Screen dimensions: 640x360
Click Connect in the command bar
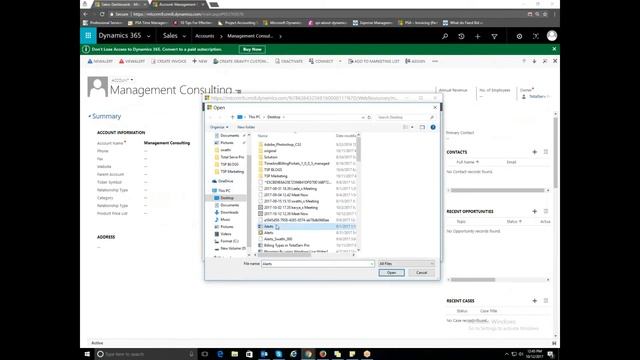[321, 61]
